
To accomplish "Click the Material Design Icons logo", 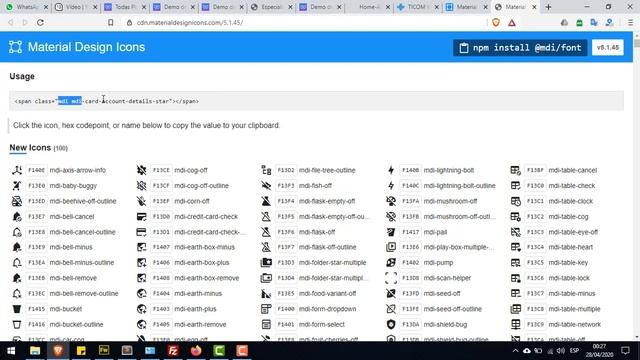I will tap(16, 47).
